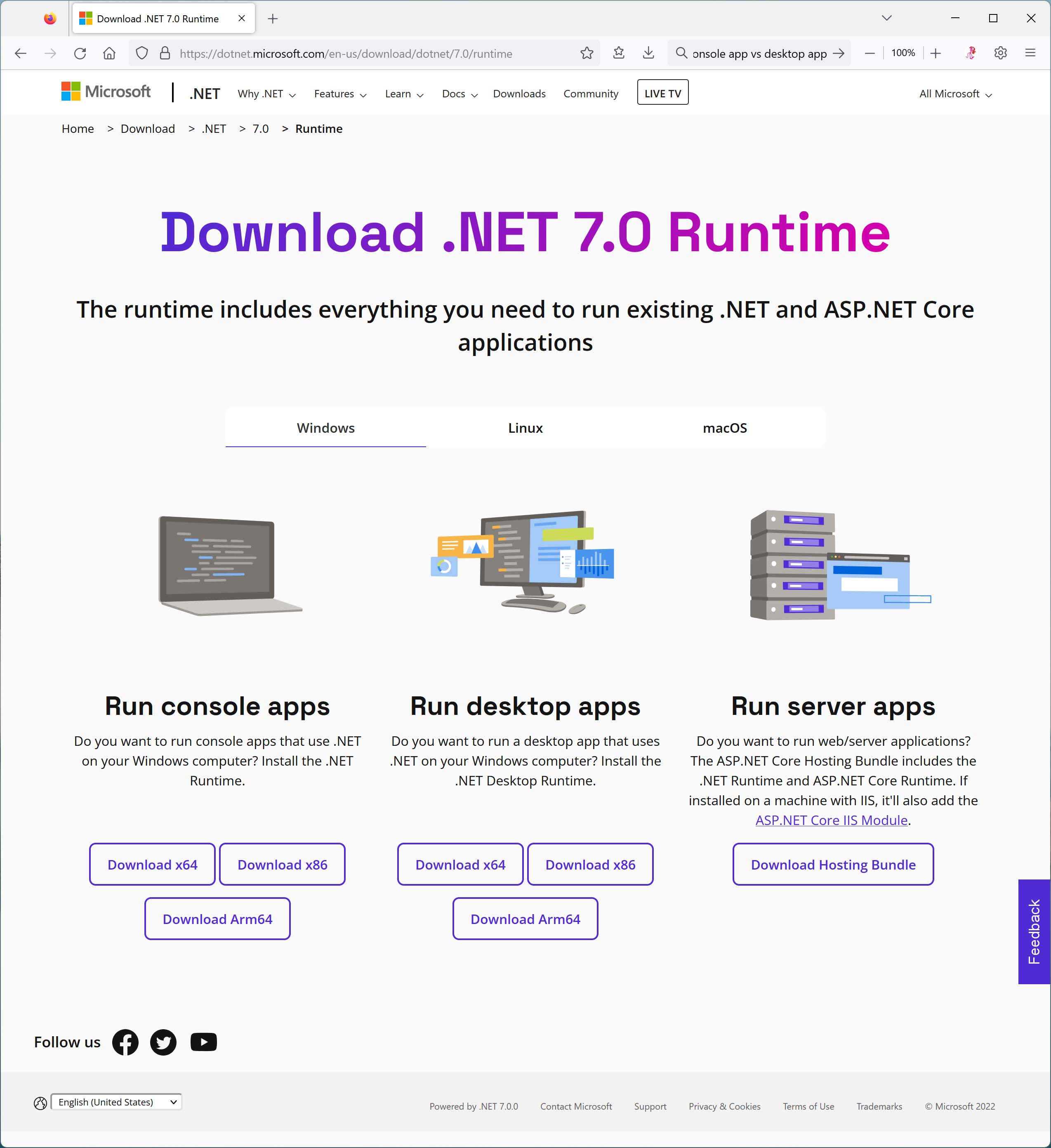Click the LIVE TV button
The height and width of the screenshot is (1148, 1051).
click(662, 93)
